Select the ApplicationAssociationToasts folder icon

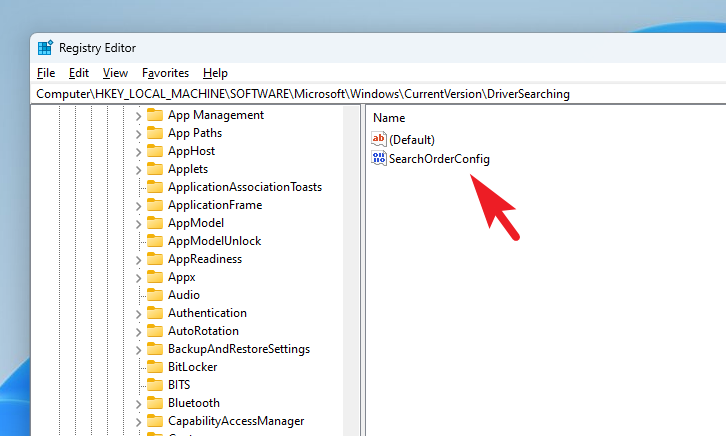[155, 187]
